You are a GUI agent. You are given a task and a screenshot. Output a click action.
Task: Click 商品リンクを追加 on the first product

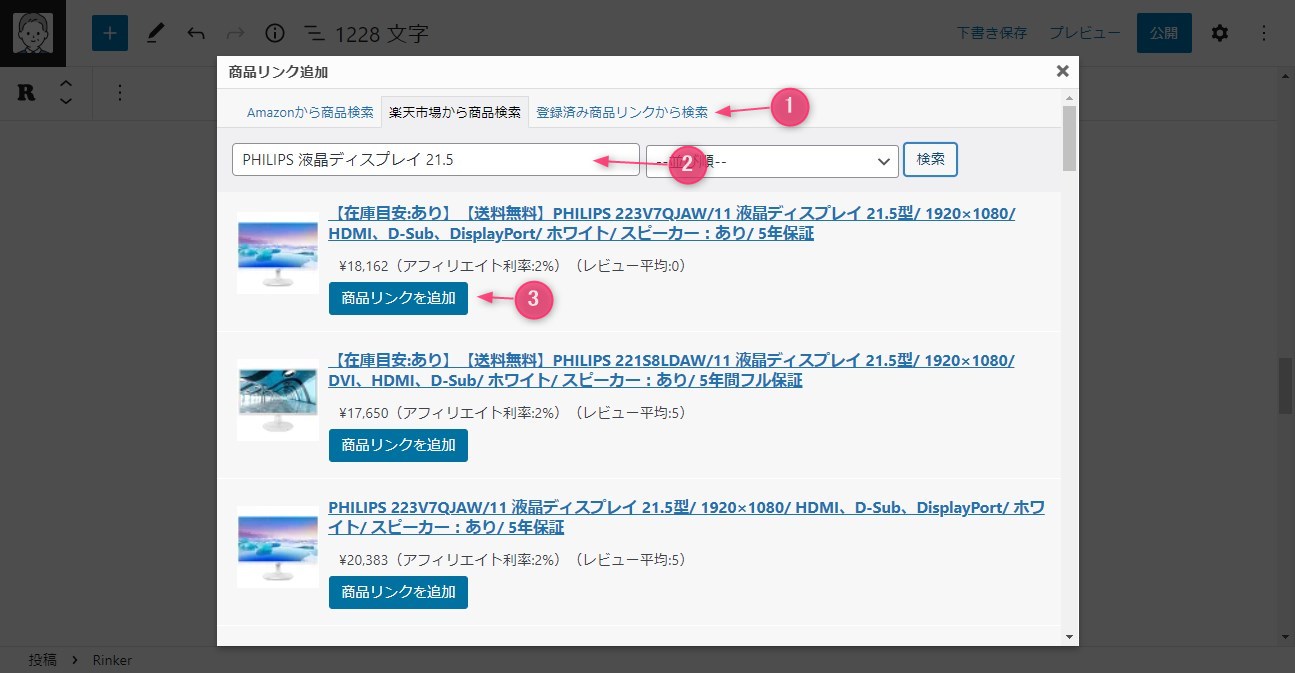click(398, 298)
